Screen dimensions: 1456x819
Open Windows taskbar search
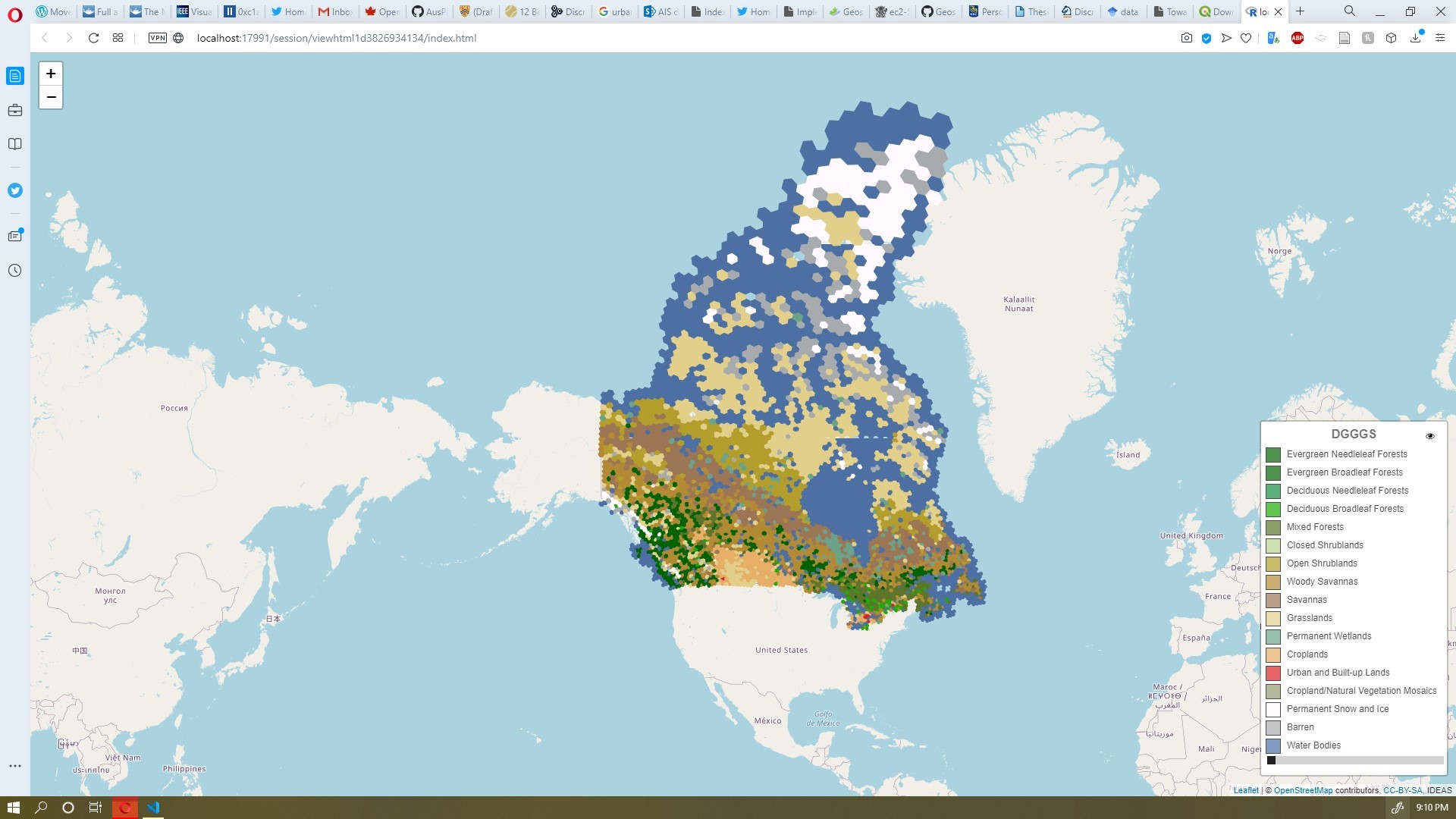point(42,808)
